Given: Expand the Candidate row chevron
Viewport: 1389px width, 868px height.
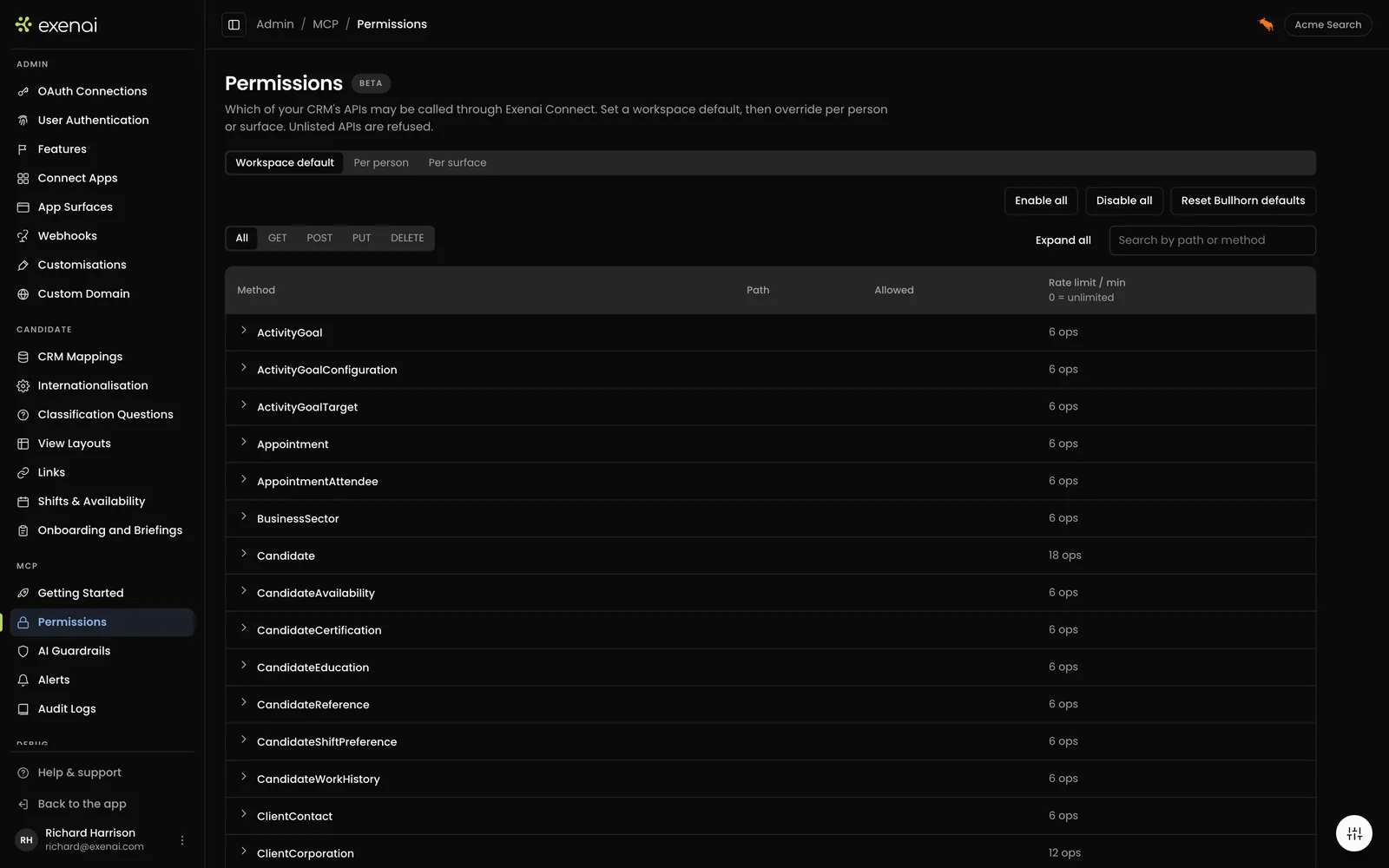Looking at the screenshot, I should (x=244, y=555).
